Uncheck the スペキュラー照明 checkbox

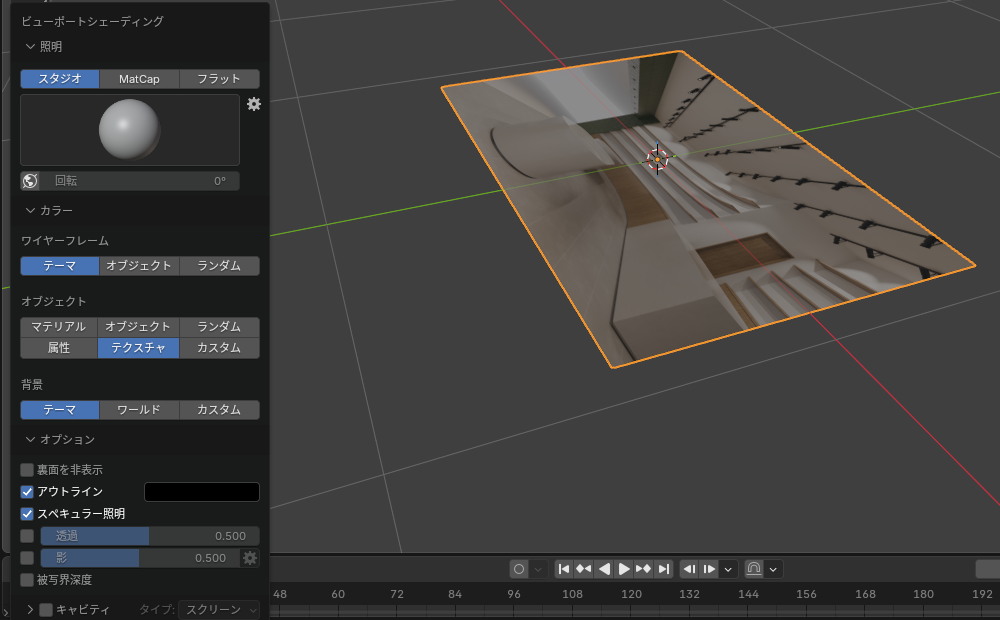click(27, 513)
